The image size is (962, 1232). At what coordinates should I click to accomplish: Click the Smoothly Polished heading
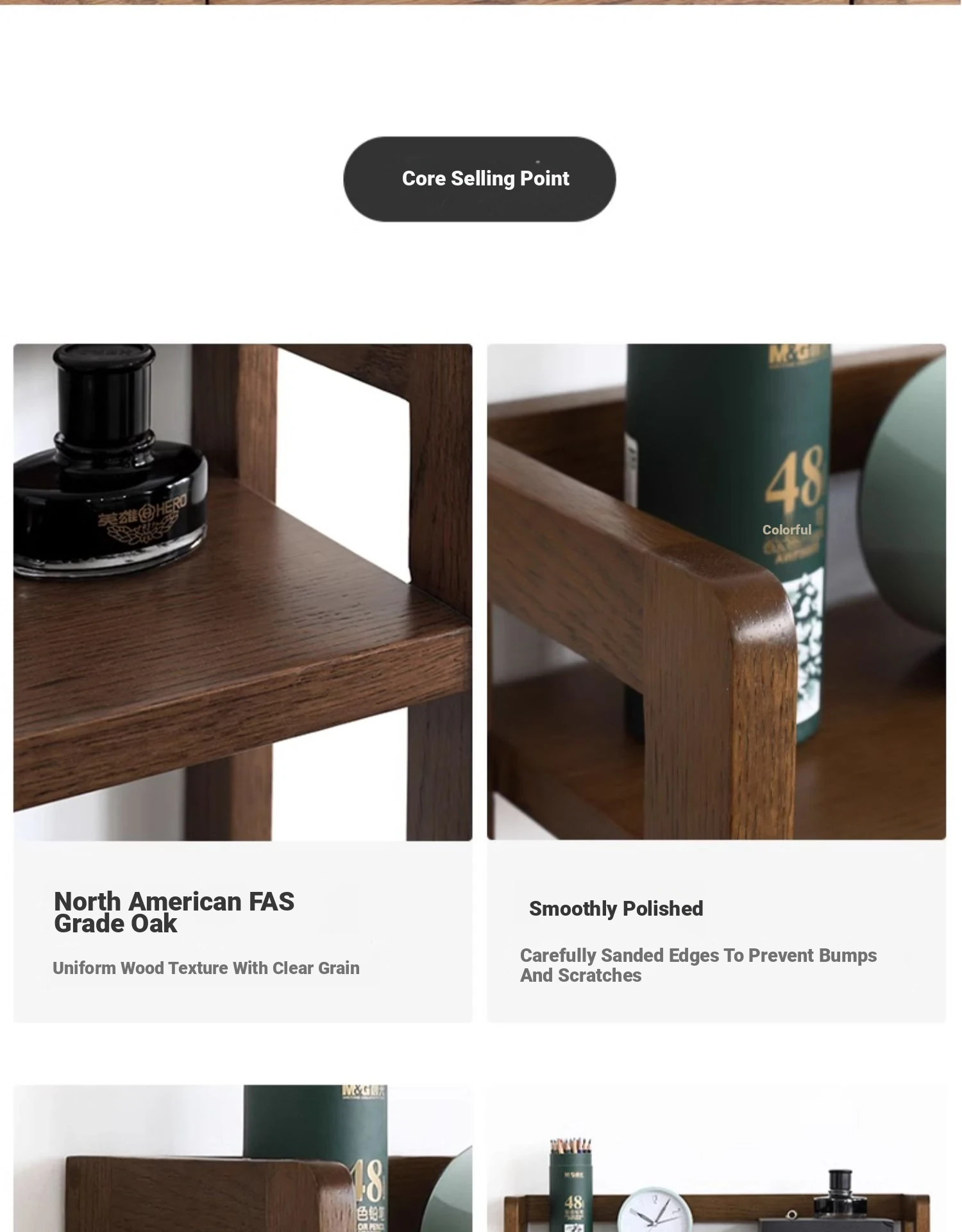616,909
